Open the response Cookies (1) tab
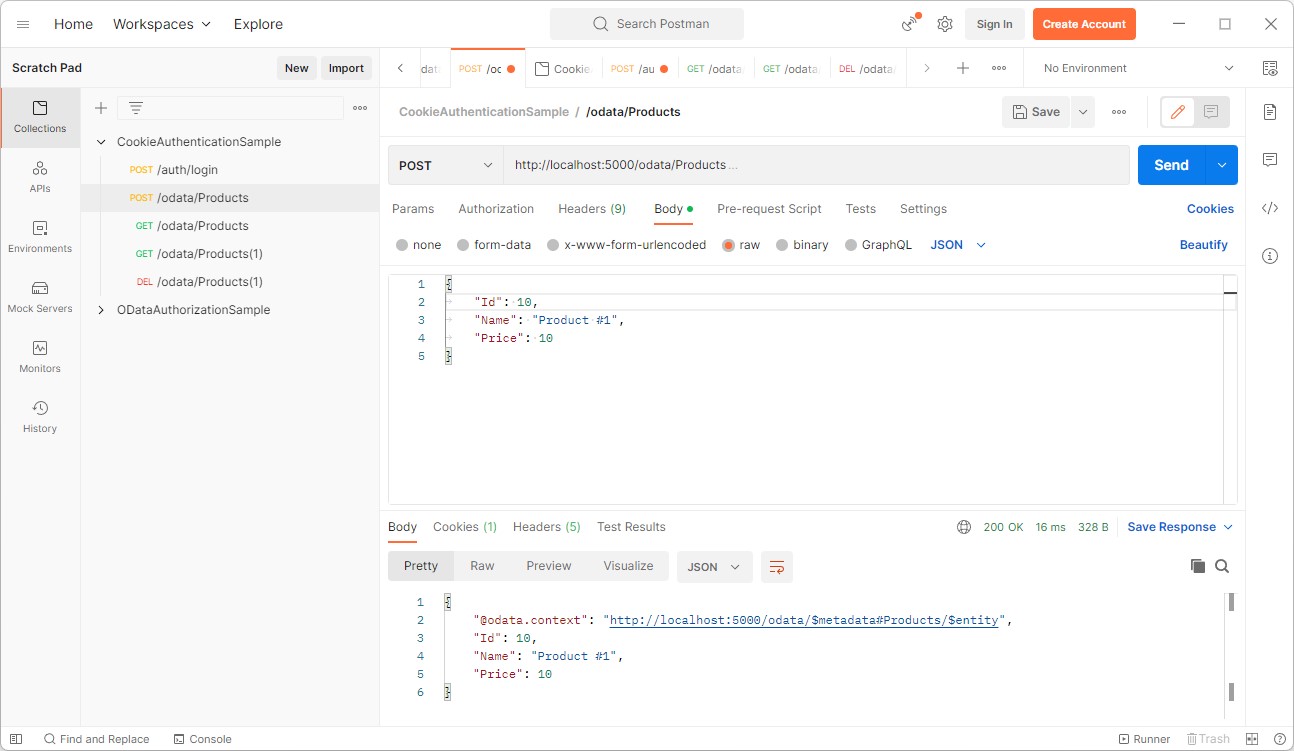The width and height of the screenshot is (1294, 751). (465, 527)
